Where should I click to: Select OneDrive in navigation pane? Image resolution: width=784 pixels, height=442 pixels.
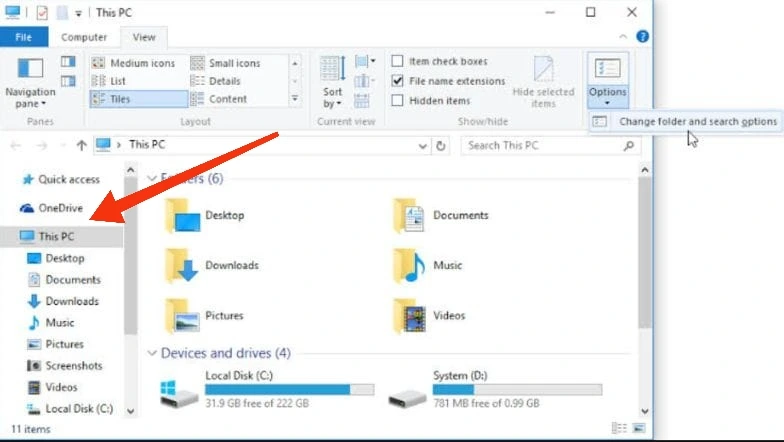click(52, 208)
